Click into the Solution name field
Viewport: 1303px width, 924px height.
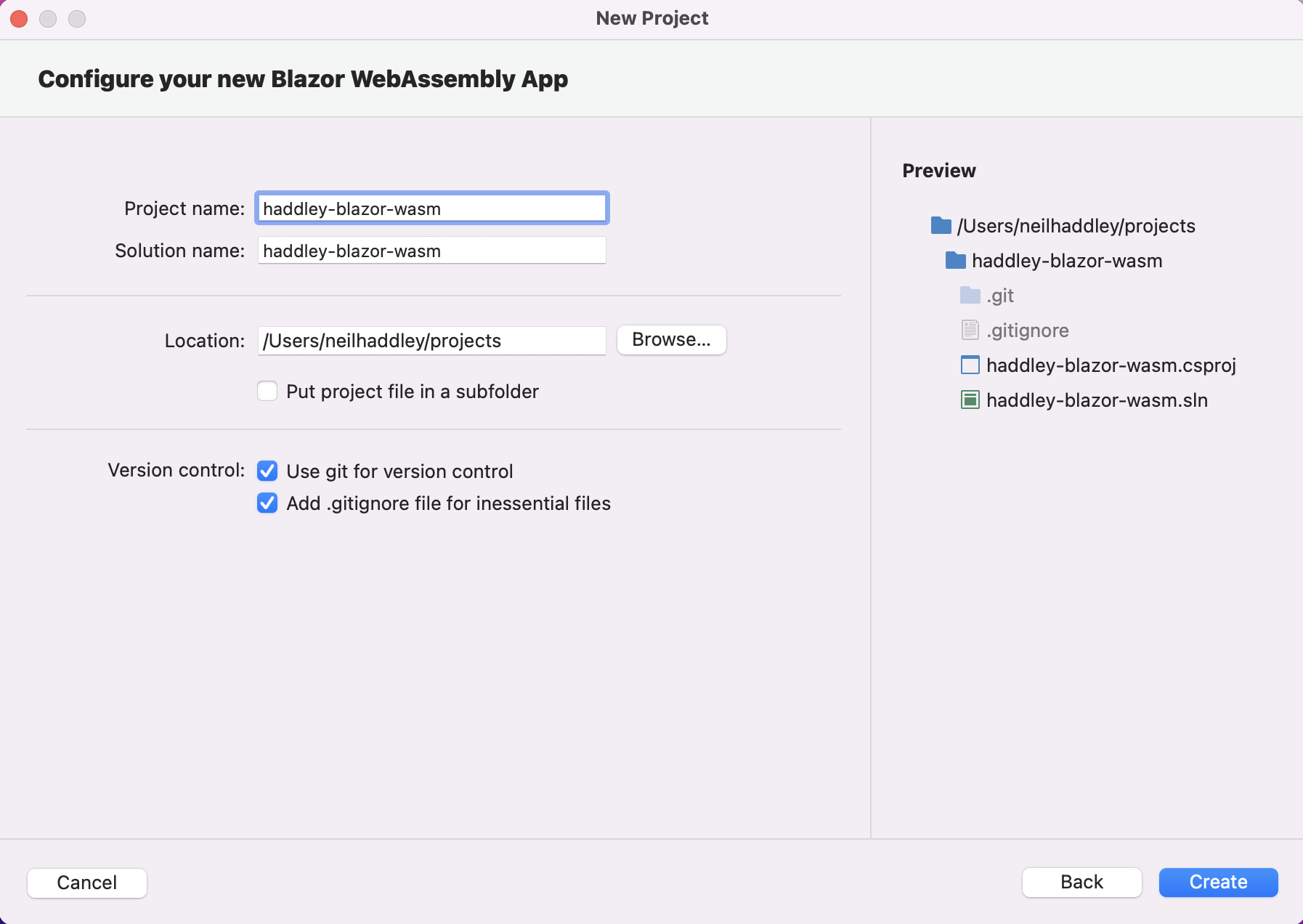(x=431, y=251)
